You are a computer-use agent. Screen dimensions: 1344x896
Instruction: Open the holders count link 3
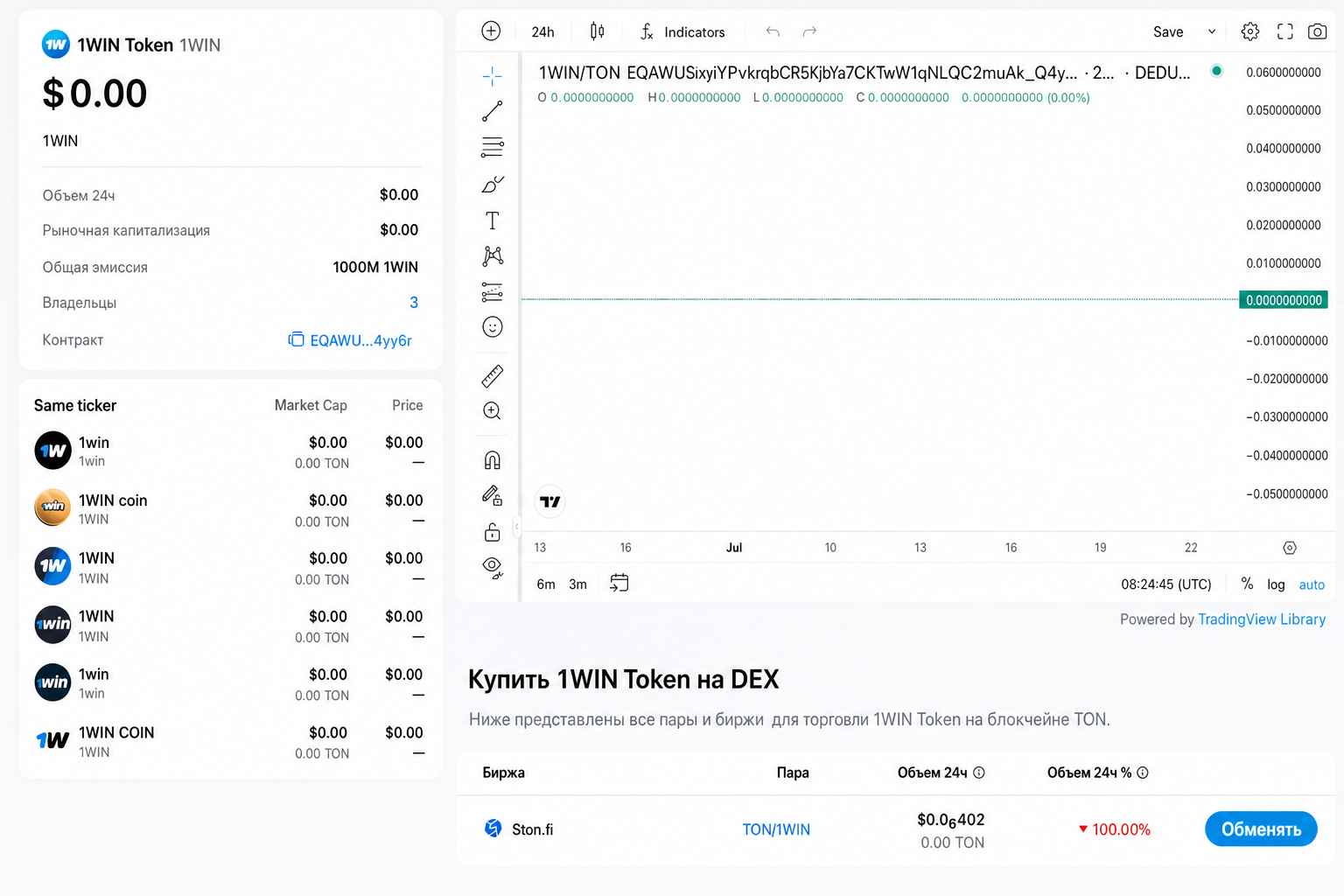414,303
